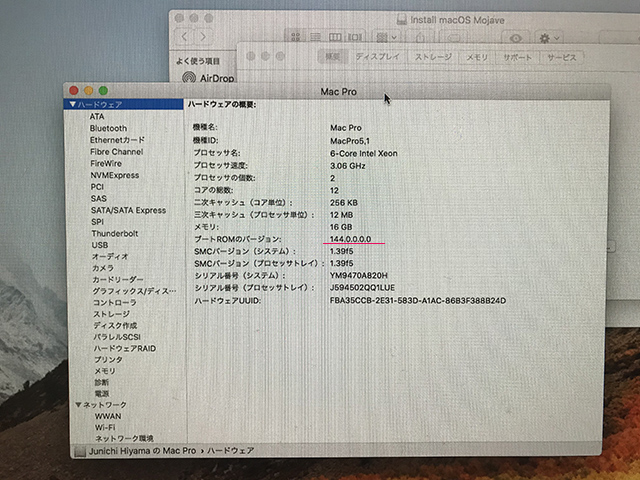Select WWAN under ネットワーク
Viewport: 640px width, 480px height.
[108, 416]
